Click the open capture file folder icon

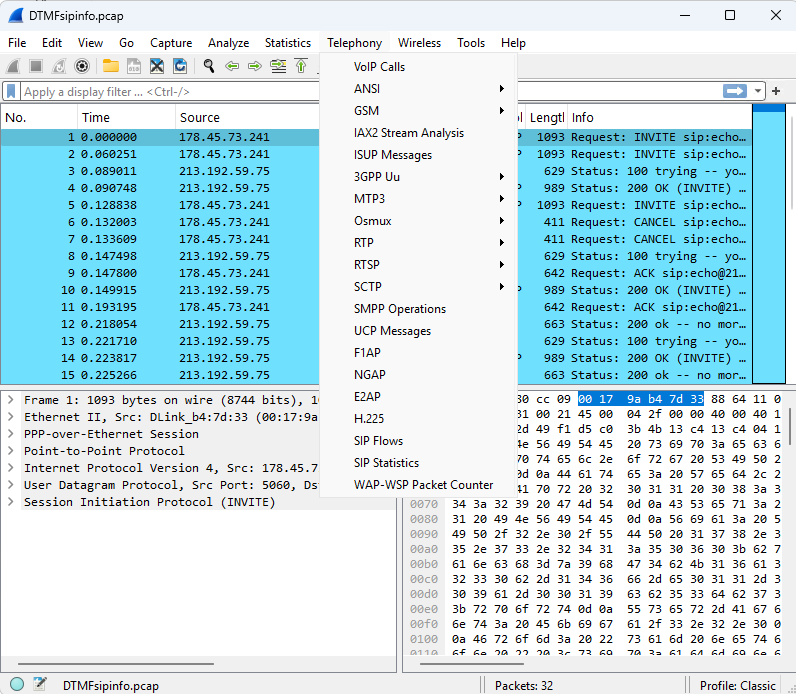pos(109,66)
